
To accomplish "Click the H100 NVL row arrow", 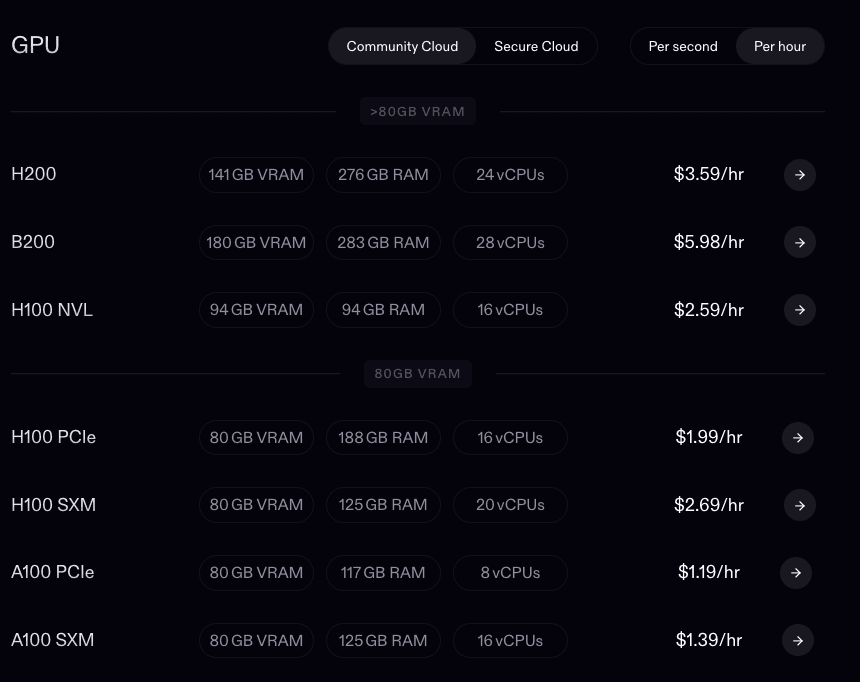I will (x=799, y=310).
